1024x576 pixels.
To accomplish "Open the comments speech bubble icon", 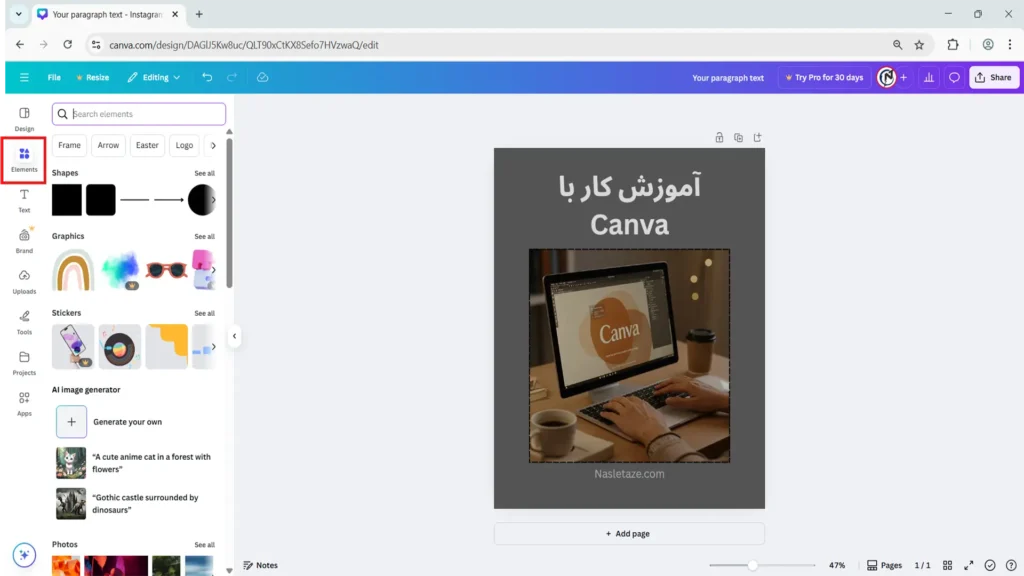I will (954, 77).
